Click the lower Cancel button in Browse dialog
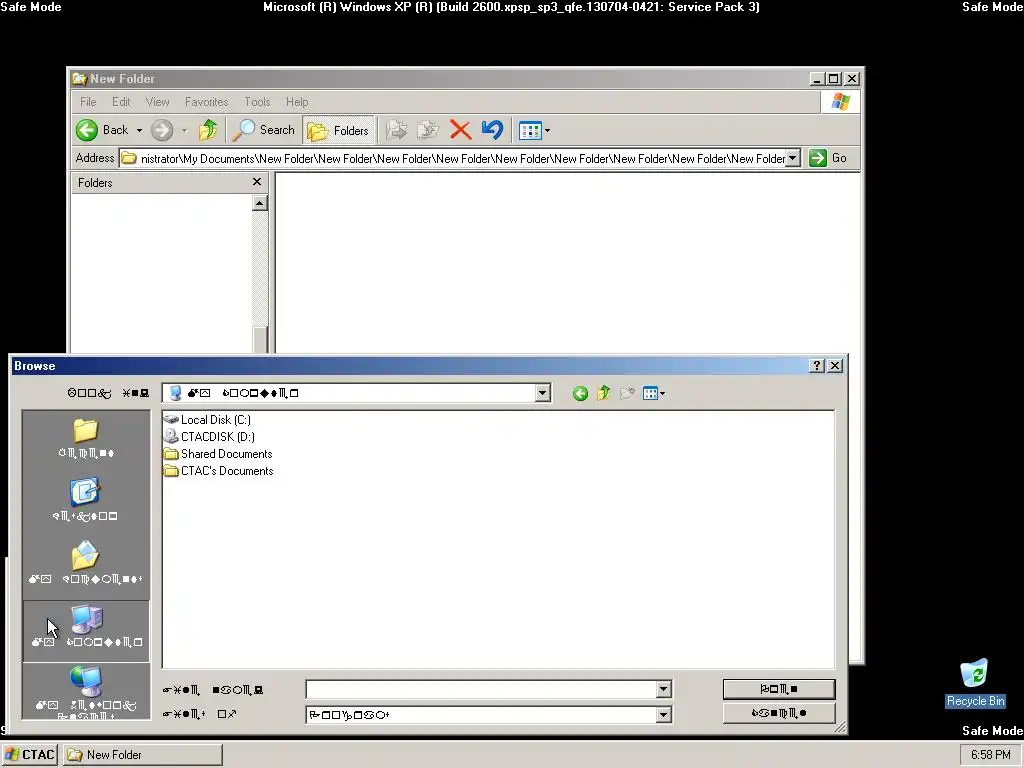 (x=778, y=713)
